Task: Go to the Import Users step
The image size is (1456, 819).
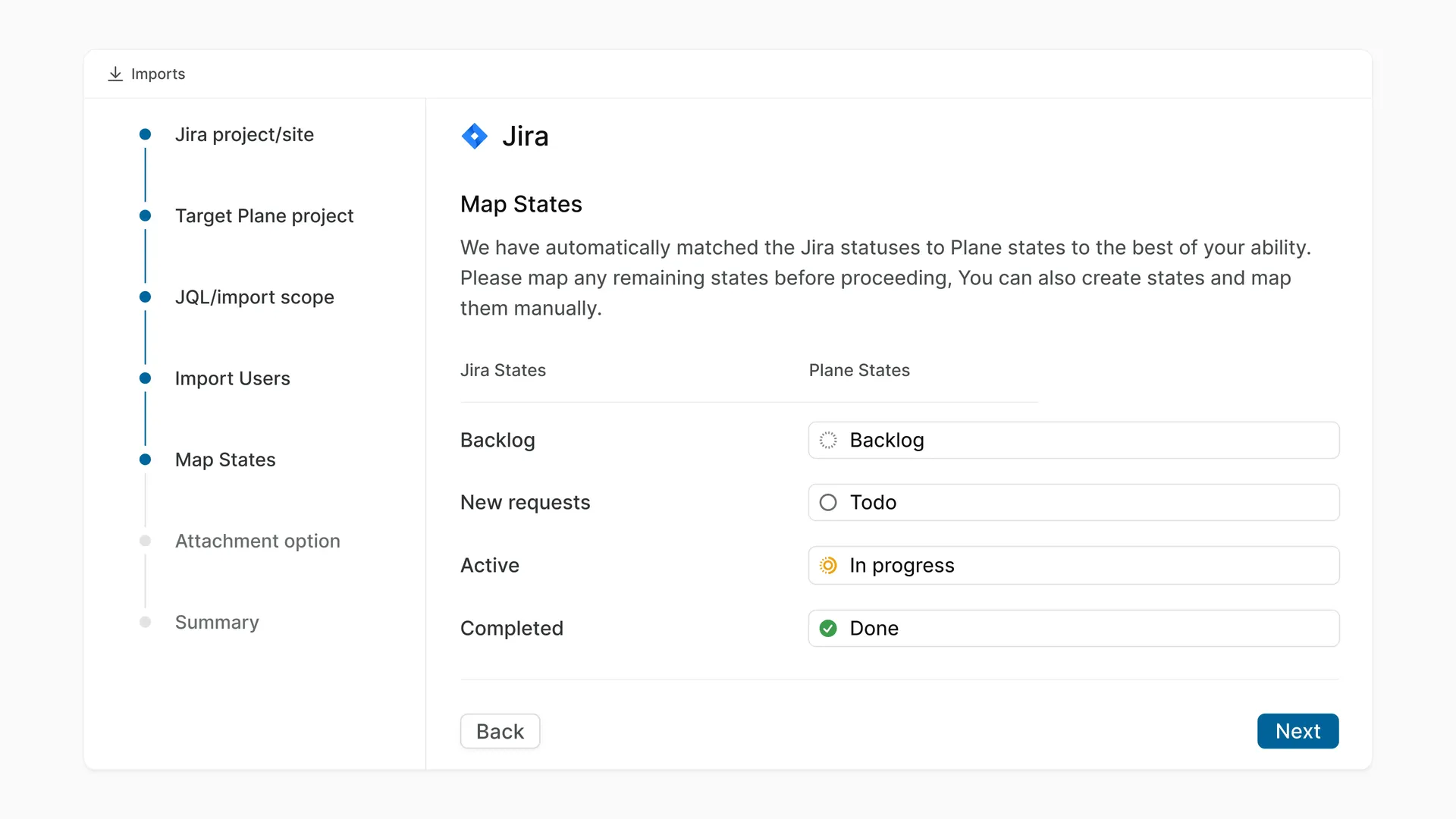Action: click(x=232, y=378)
